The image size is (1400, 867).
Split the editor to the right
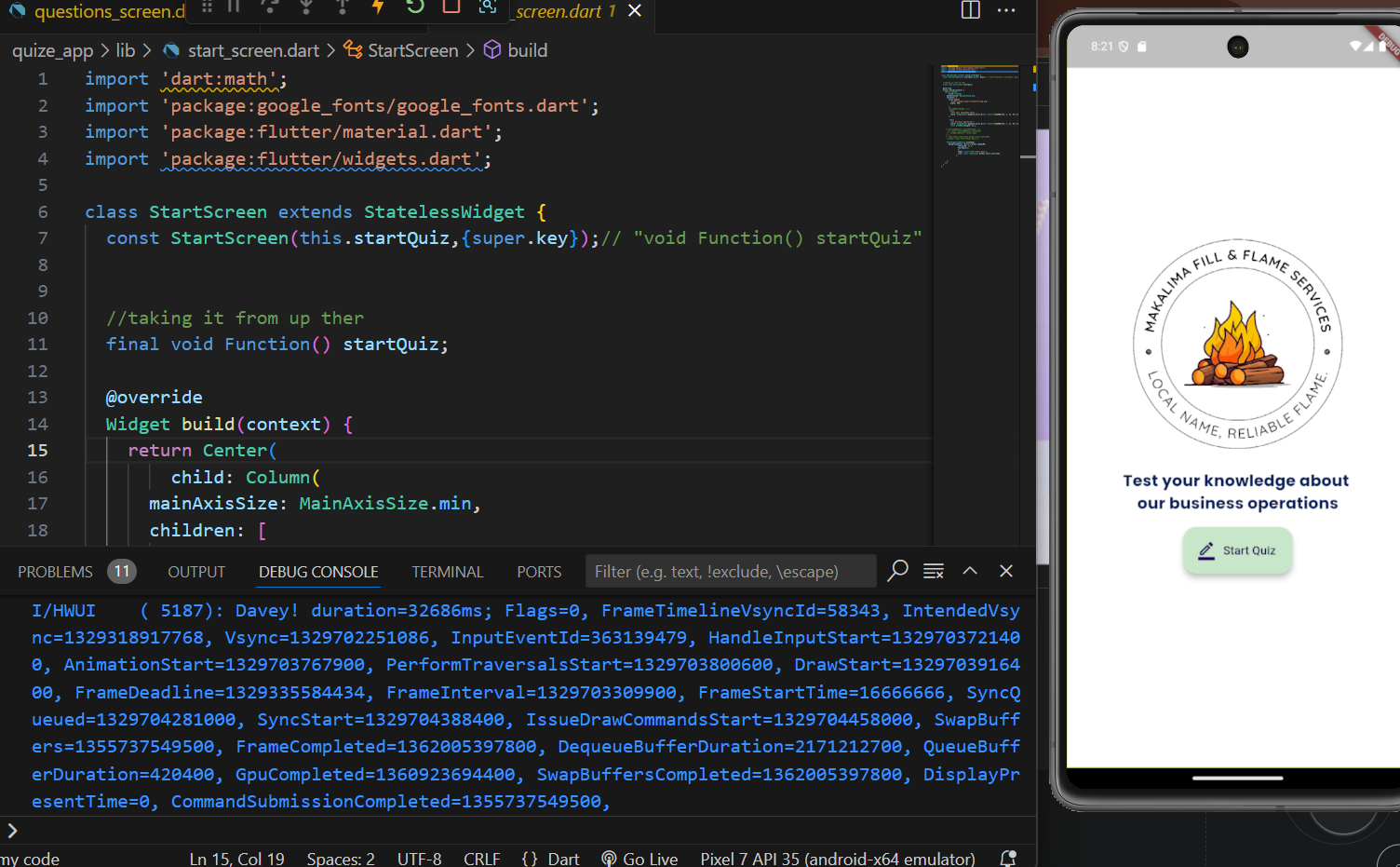pyautogui.click(x=971, y=9)
